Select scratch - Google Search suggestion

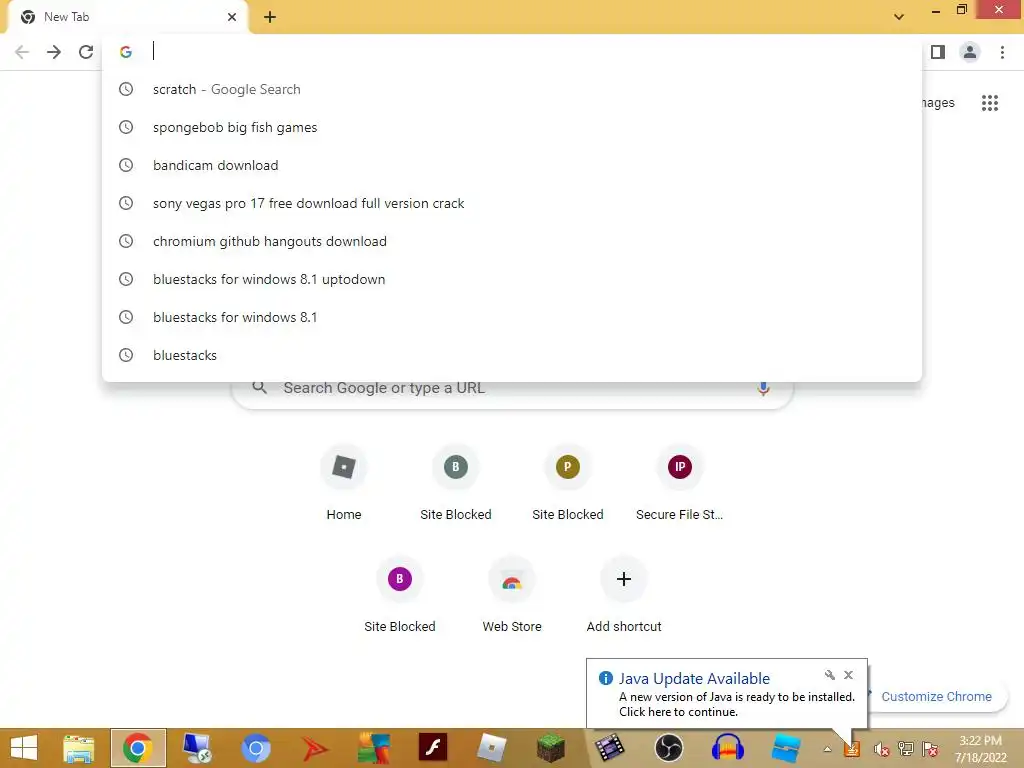click(512, 89)
